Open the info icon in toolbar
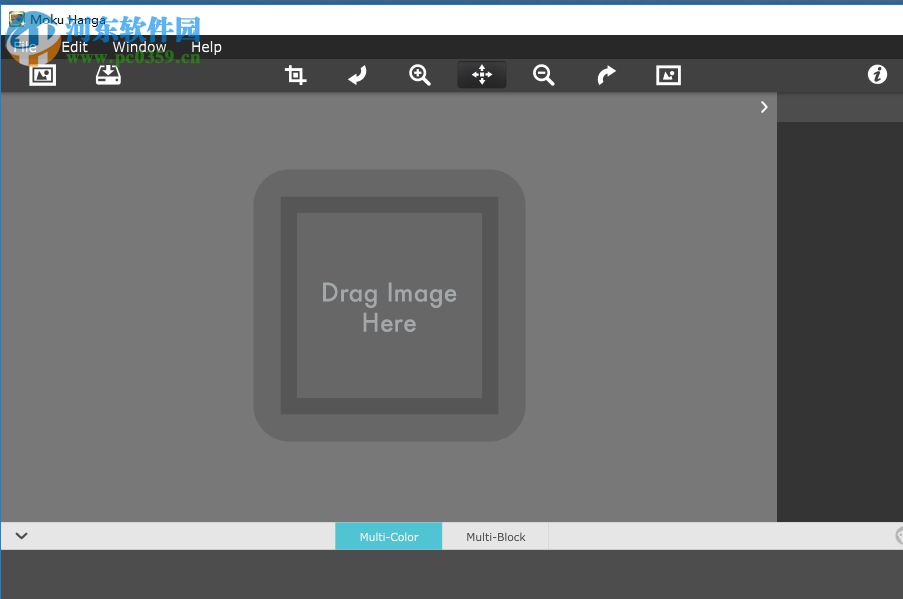Screen dimensions: 903x599 (x=877, y=75)
